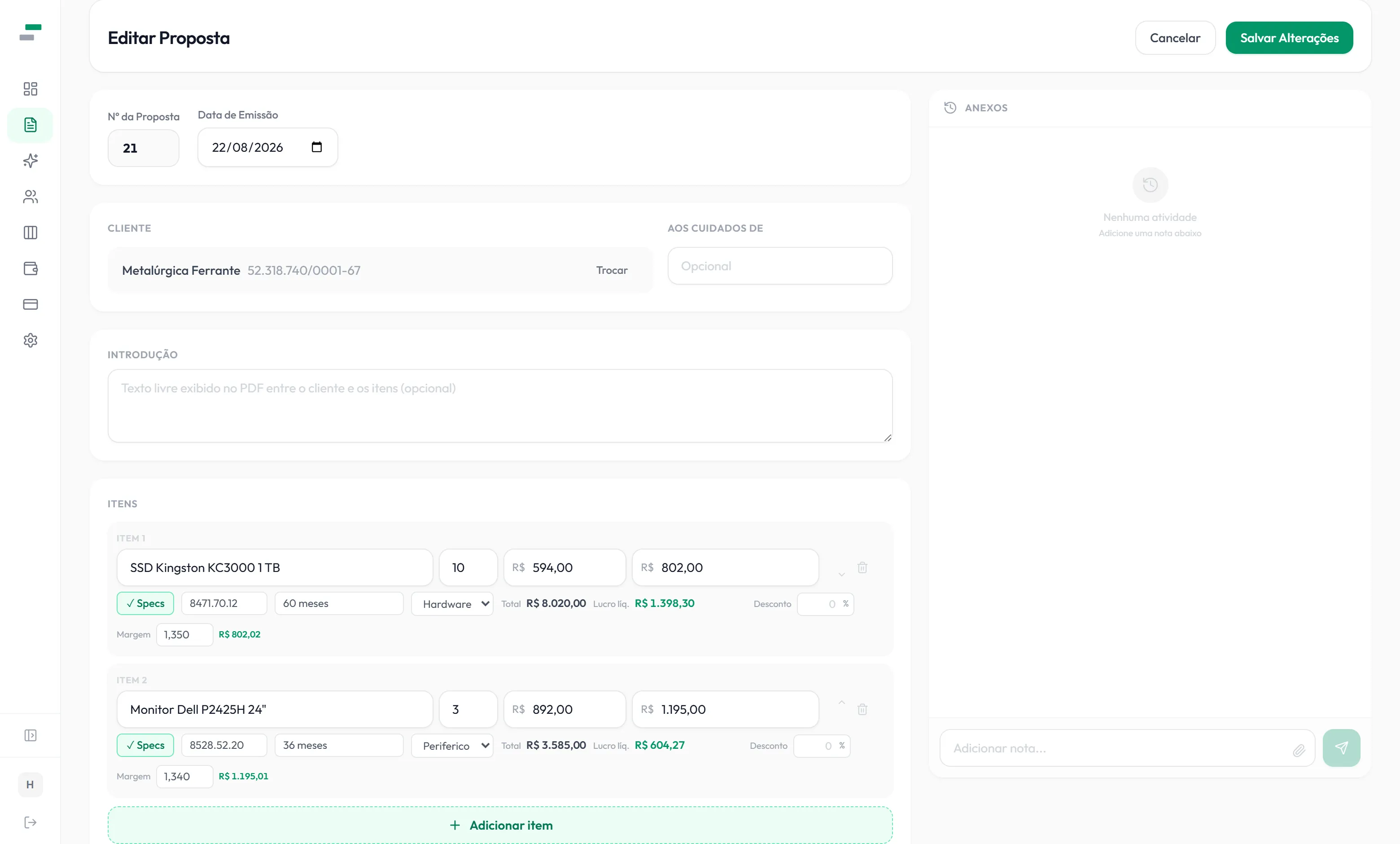Focus the Aos Cuidados De optional field
This screenshot has width=1400, height=844.
click(x=779, y=266)
